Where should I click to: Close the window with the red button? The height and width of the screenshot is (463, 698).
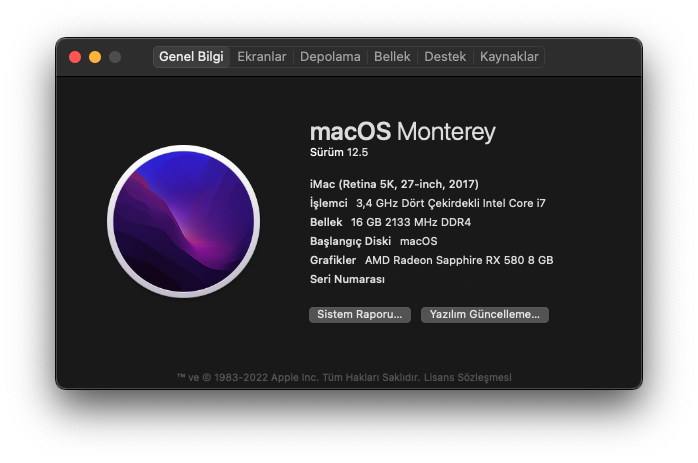pyautogui.click(x=75, y=57)
